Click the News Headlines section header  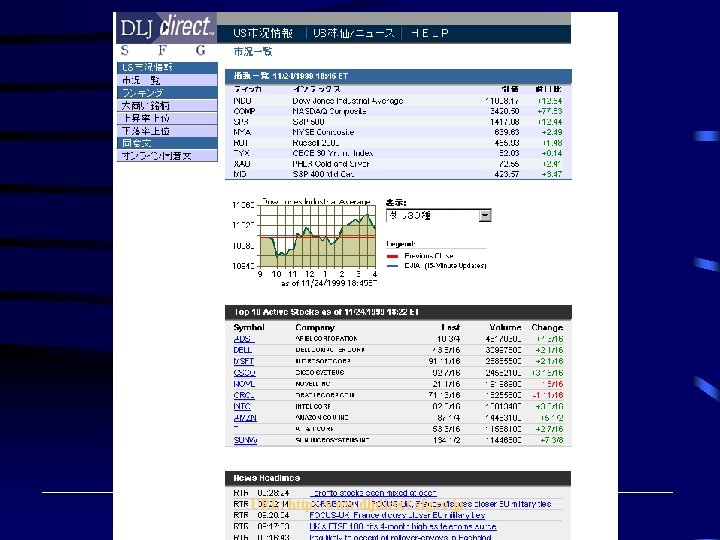(398, 478)
